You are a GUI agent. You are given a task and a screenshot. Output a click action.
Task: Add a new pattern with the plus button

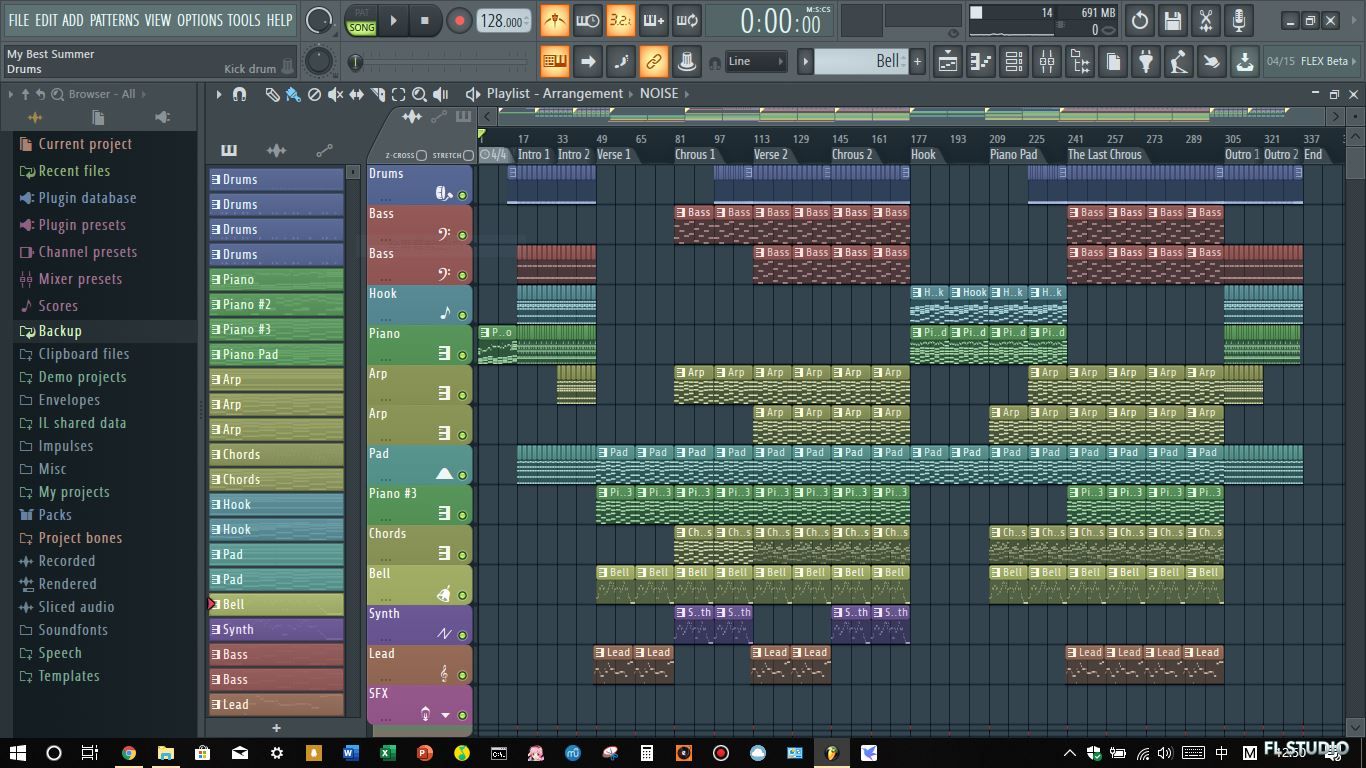tap(917, 62)
